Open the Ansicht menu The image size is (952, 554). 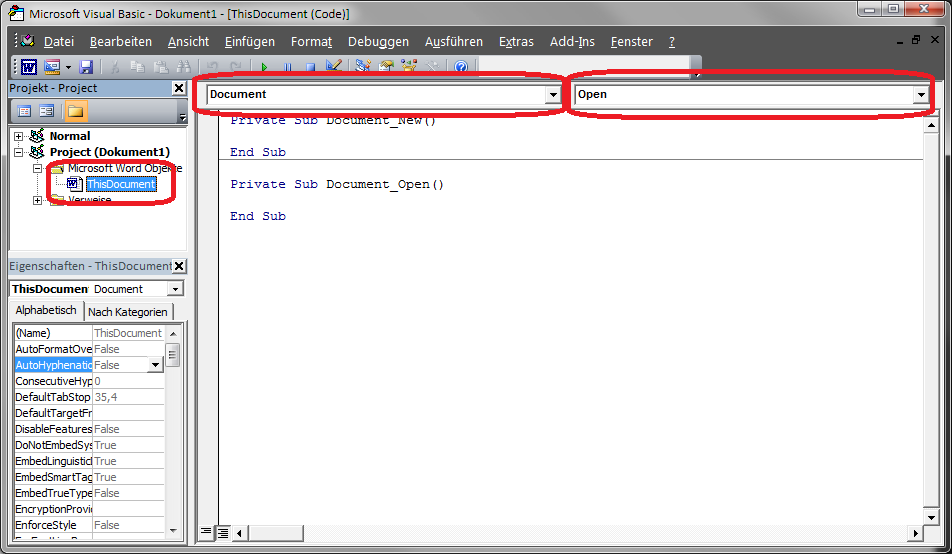188,41
